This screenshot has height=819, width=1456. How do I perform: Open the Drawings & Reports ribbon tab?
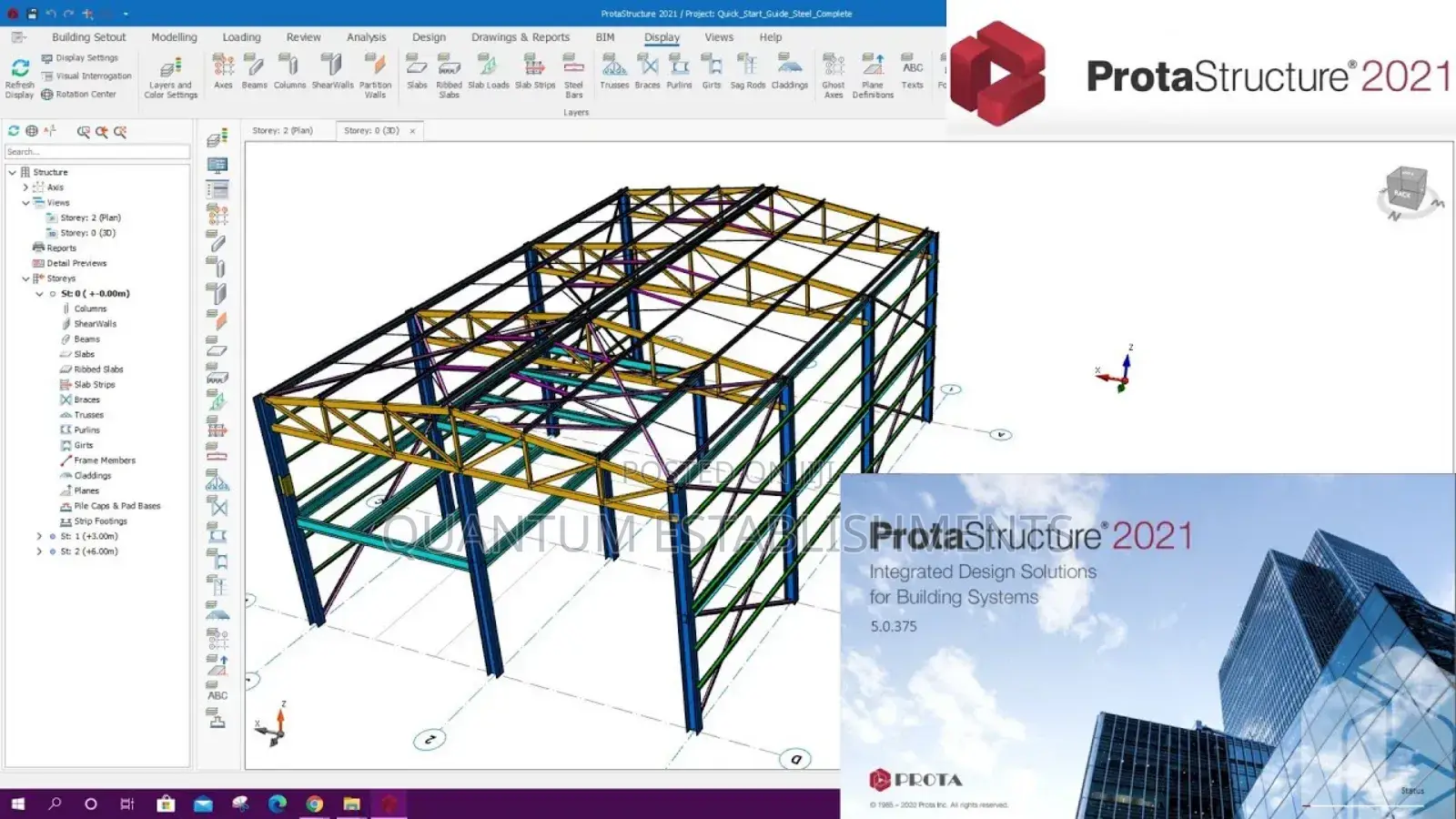521,37
